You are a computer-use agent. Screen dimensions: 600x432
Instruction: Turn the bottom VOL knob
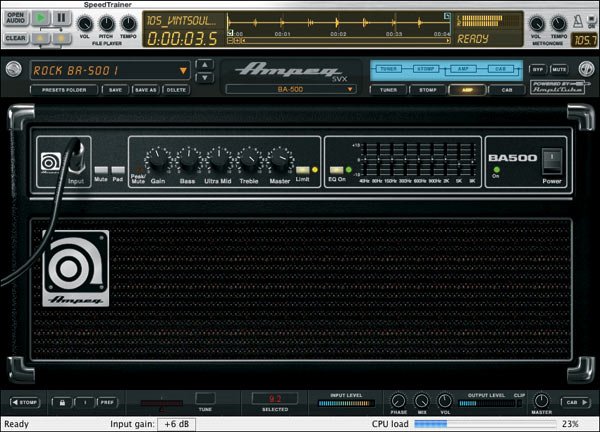tap(445, 401)
